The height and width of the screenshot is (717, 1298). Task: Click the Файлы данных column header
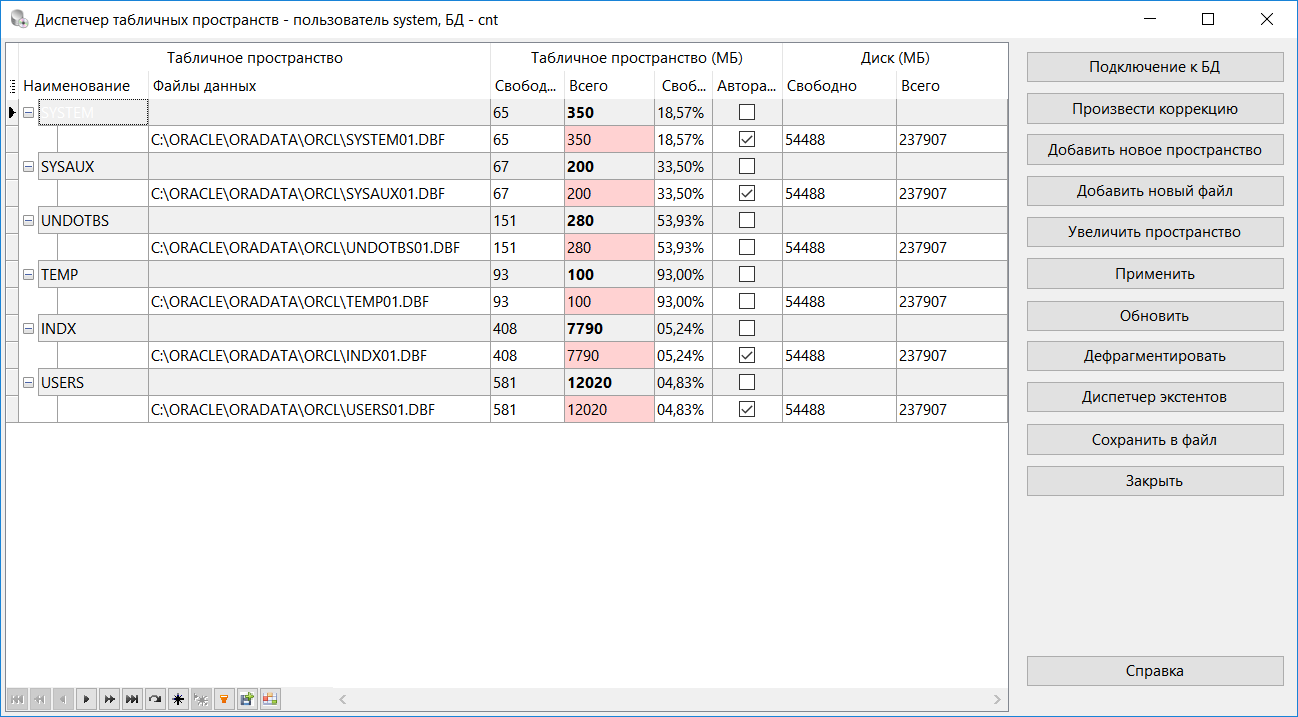pos(205,86)
